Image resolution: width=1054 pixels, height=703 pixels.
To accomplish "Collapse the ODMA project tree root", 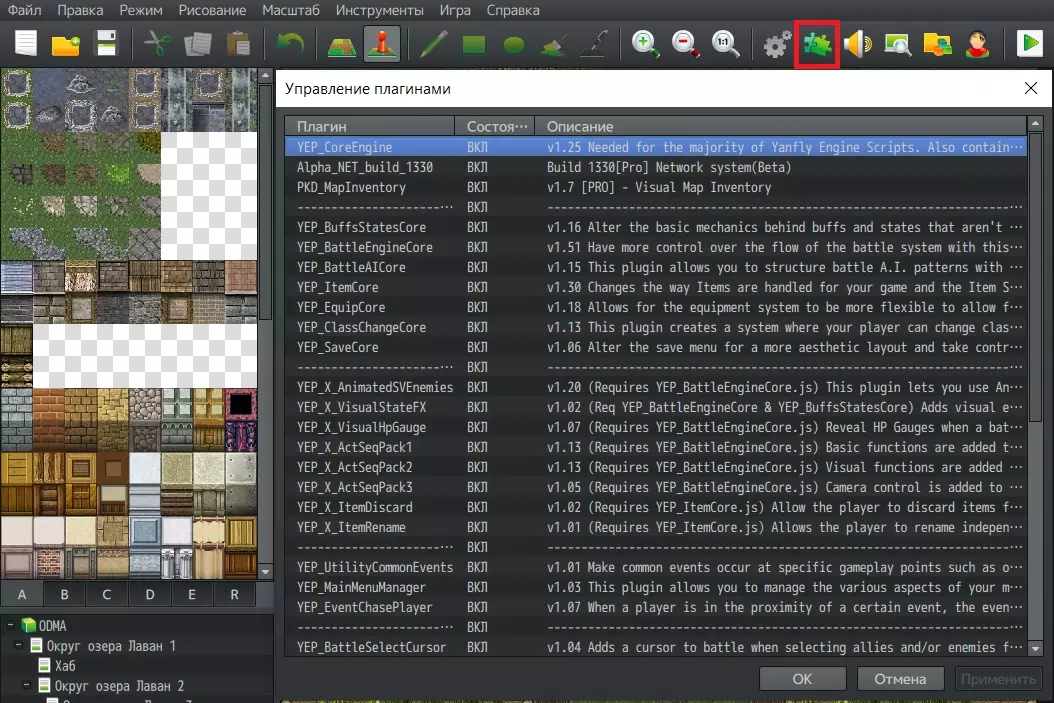I will point(9,626).
